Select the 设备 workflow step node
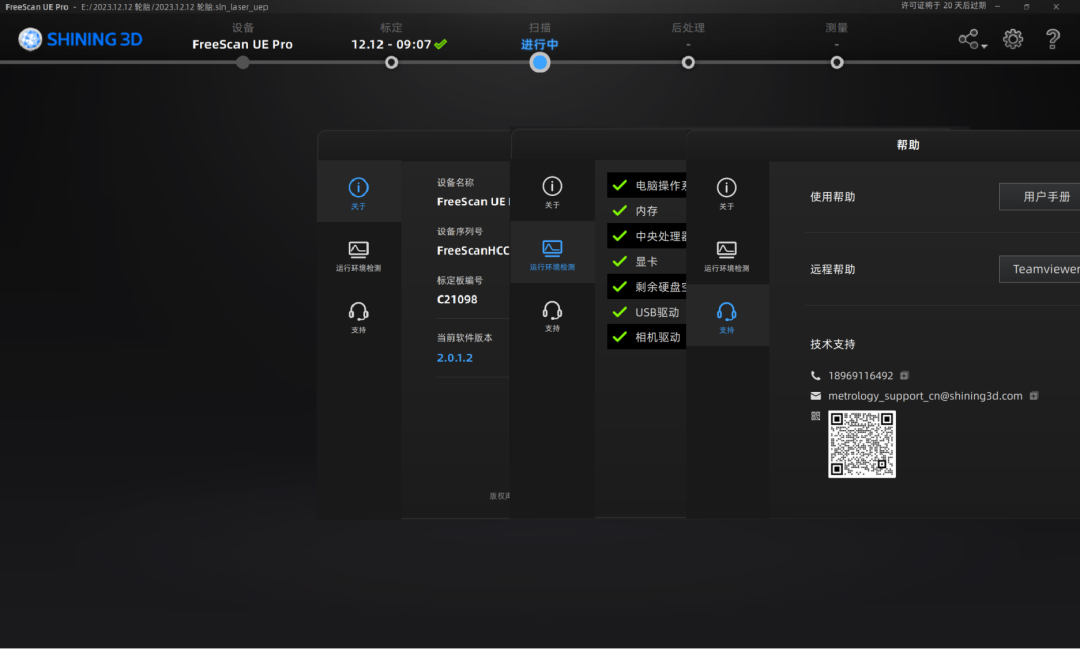This screenshot has width=1080, height=649. 242,63
